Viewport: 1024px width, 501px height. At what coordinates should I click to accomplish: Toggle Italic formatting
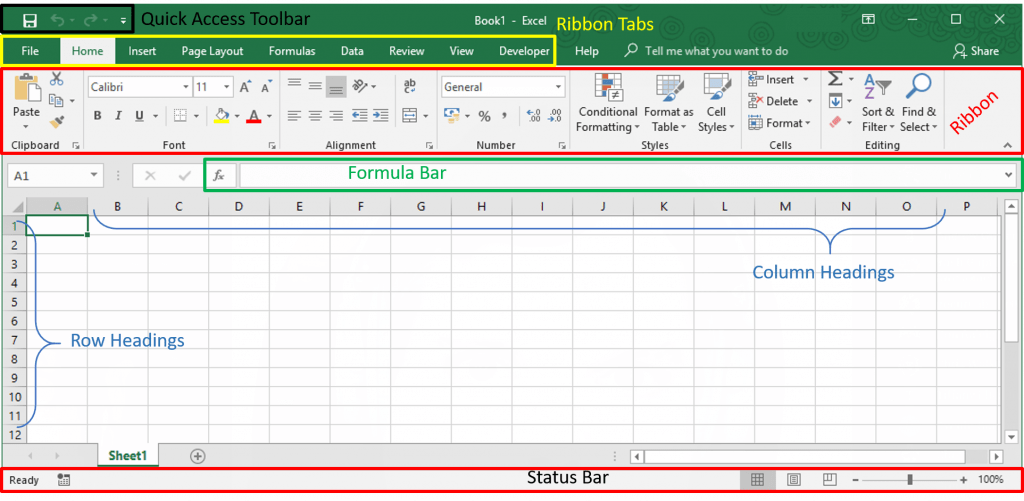[x=118, y=116]
